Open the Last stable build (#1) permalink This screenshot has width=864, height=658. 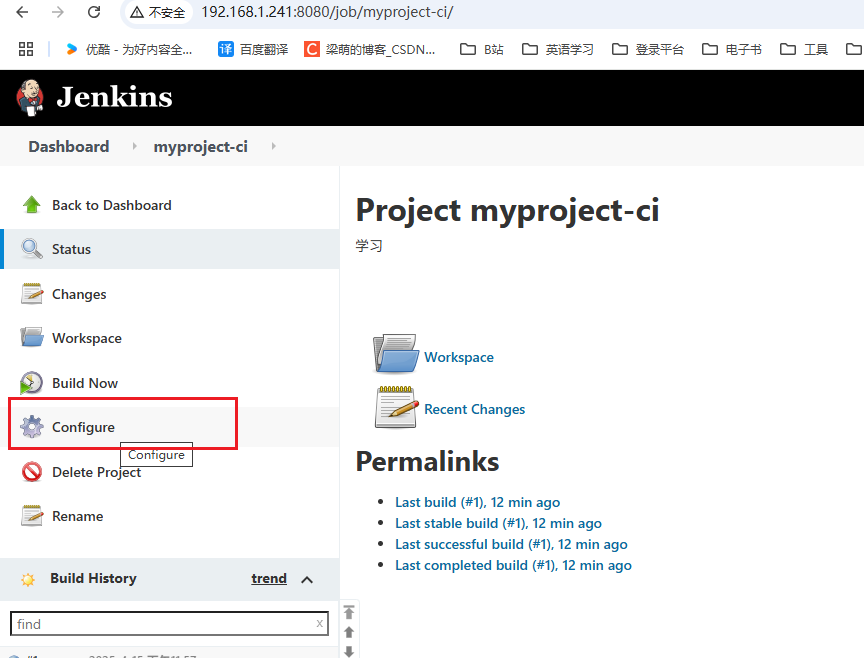pyautogui.click(x=498, y=523)
